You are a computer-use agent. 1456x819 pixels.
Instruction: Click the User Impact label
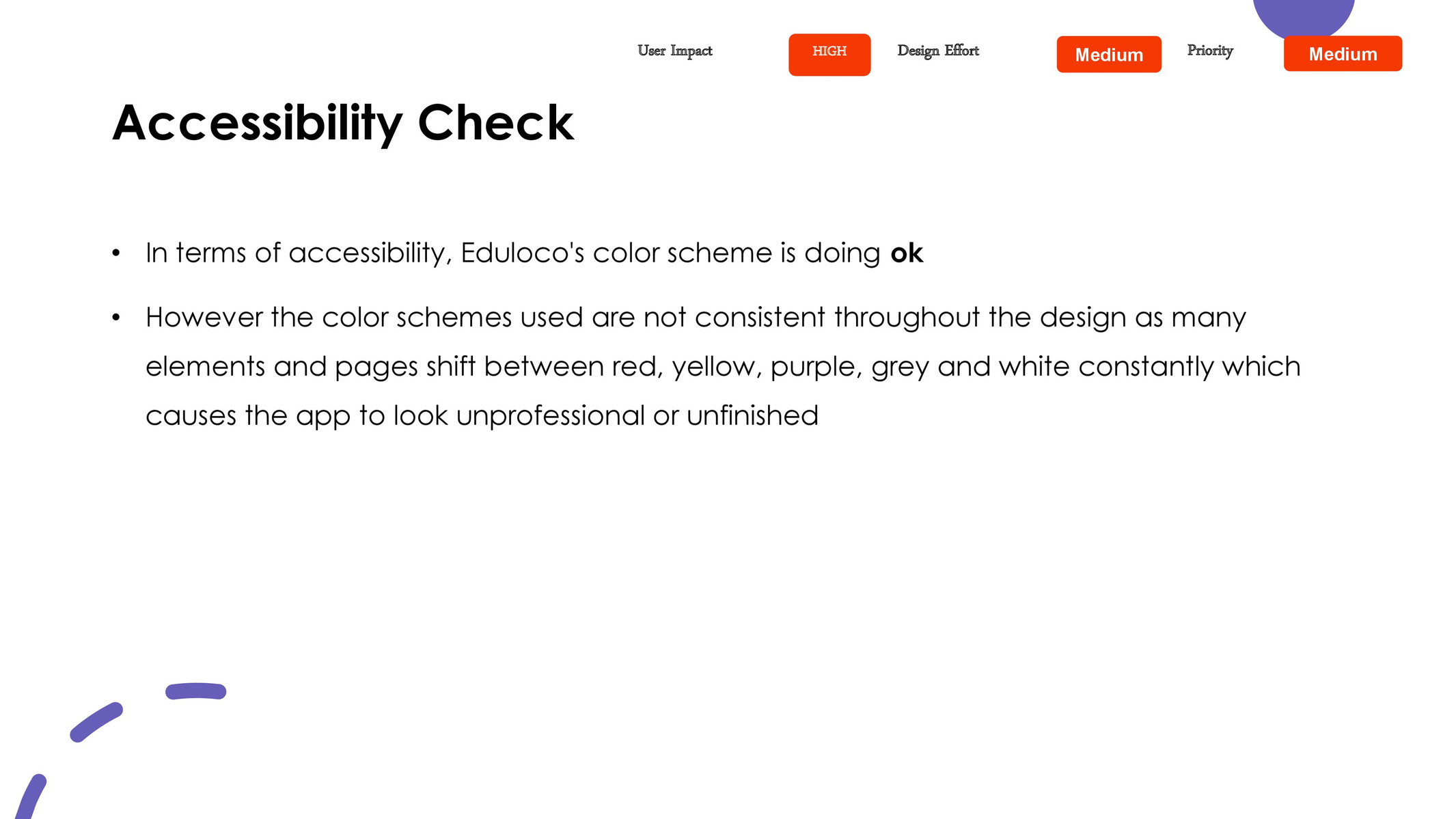[675, 51]
